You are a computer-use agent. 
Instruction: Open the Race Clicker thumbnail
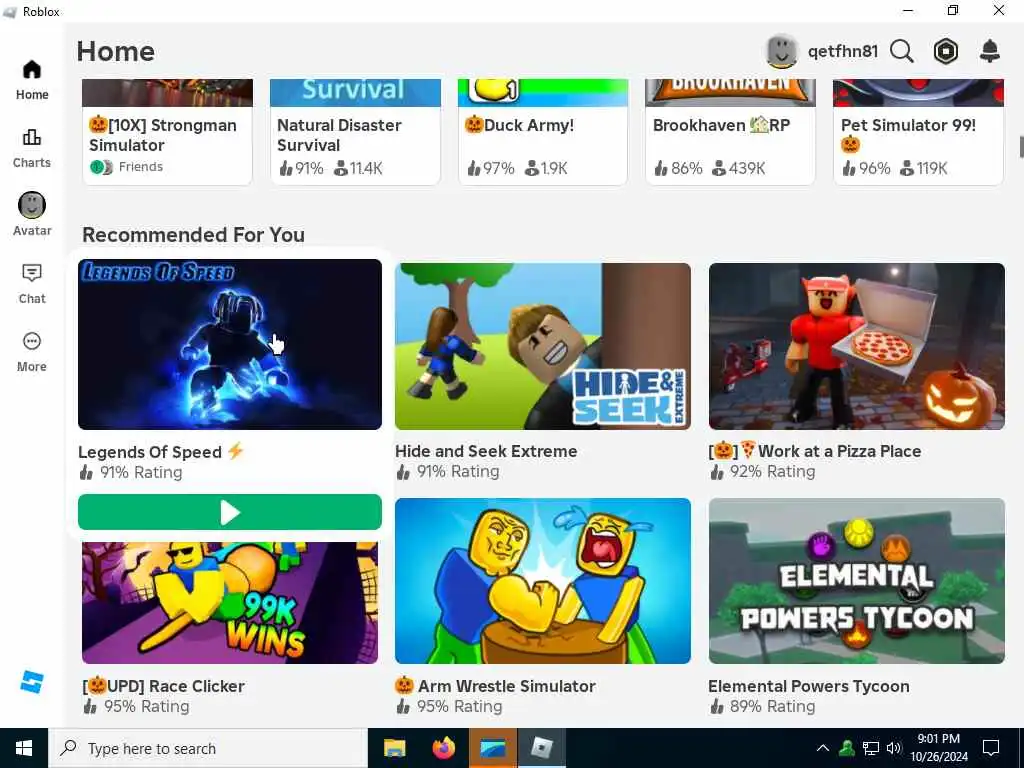[230, 602]
